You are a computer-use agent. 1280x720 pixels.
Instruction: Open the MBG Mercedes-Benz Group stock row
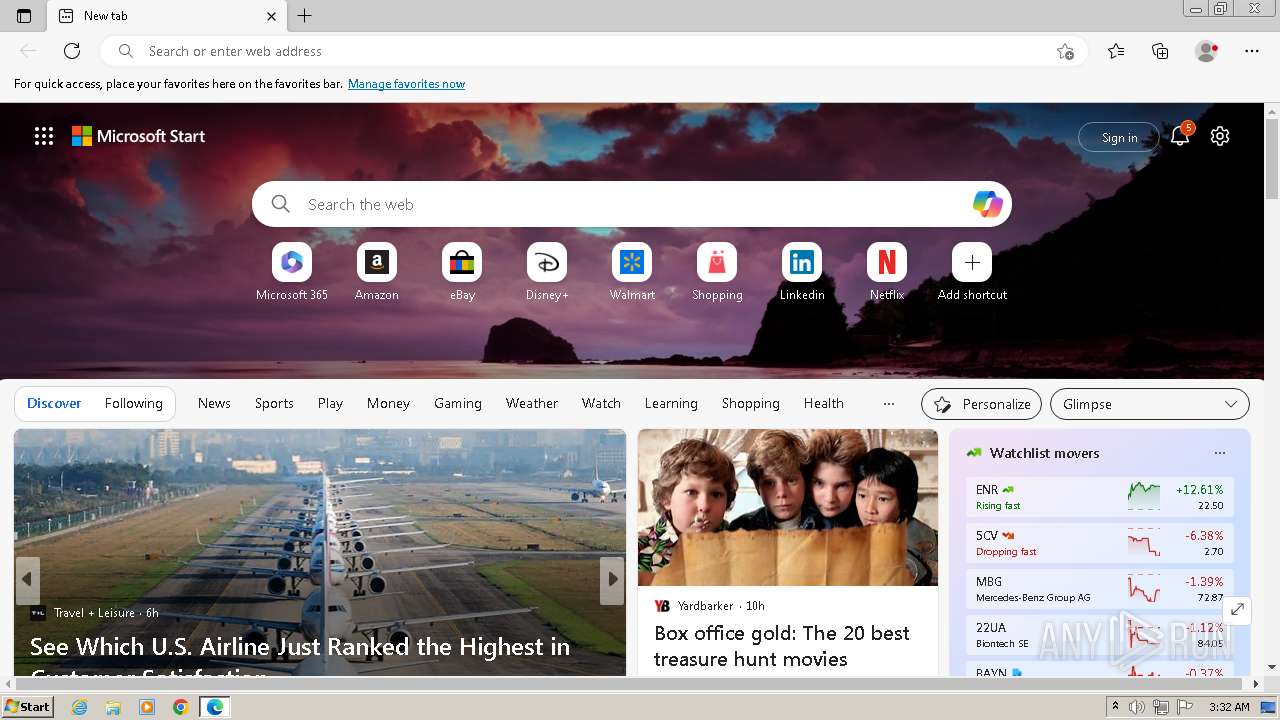click(x=1100, y=589)
